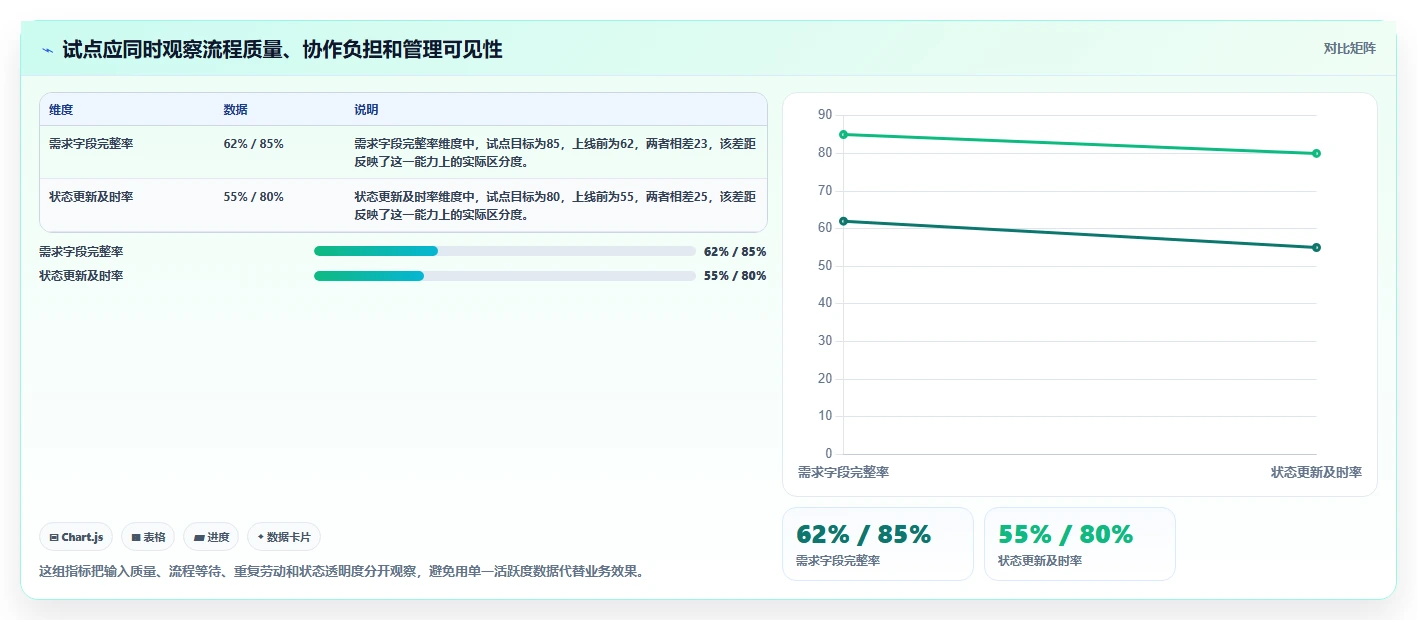The width and height of the screenshot is (1417, 620).
Task: Click the 需求字段完整率 table row cell
Action: point(91,144)
